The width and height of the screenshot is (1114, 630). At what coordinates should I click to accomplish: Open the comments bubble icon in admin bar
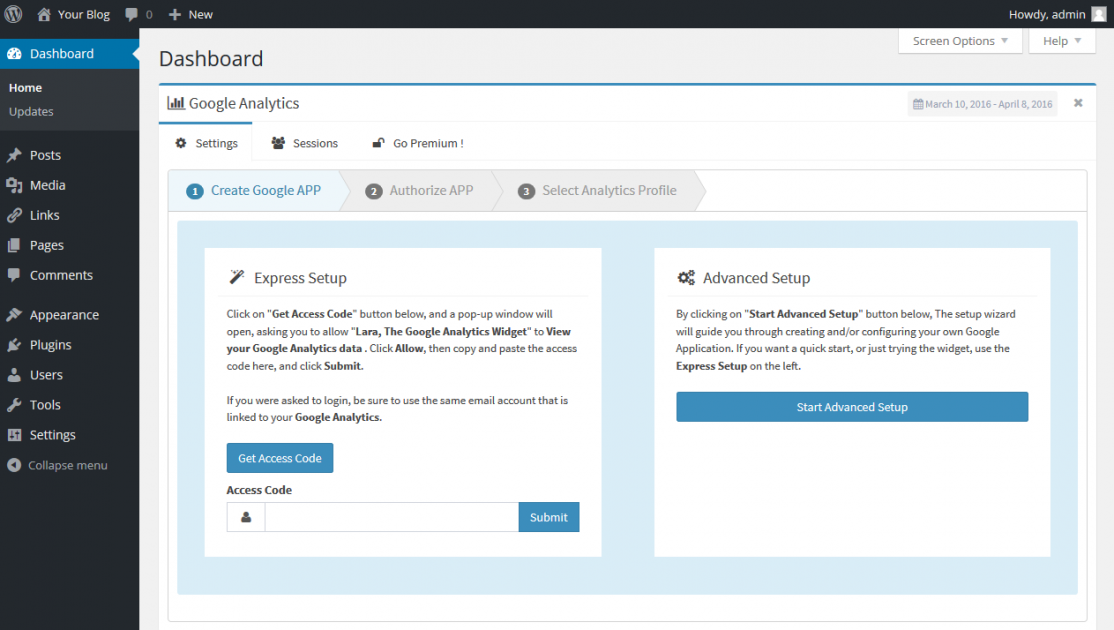tap(132, 15)
